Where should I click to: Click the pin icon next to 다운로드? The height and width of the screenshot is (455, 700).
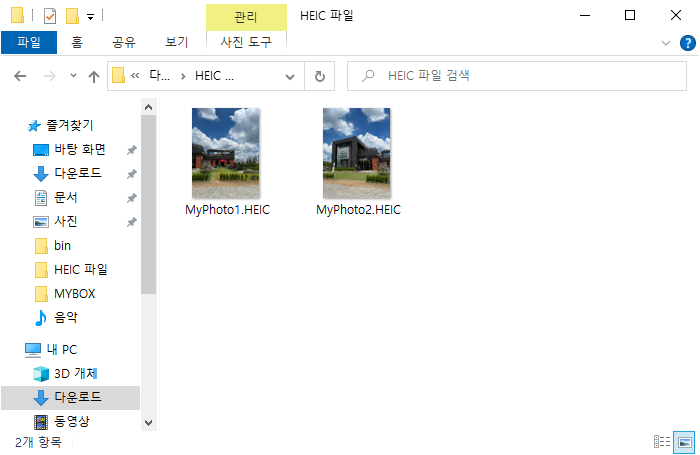pyautogui.click(x=132, y=174)
